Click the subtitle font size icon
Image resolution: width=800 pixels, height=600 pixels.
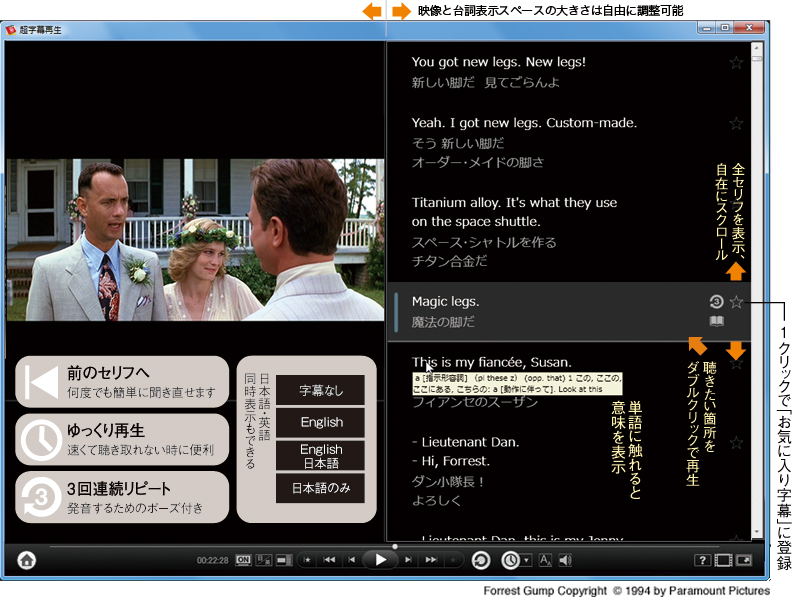[545, 560]
